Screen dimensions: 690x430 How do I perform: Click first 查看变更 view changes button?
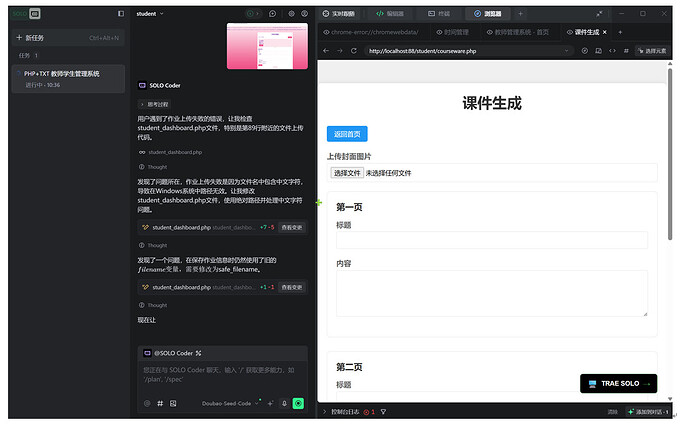tap(292, 228)
